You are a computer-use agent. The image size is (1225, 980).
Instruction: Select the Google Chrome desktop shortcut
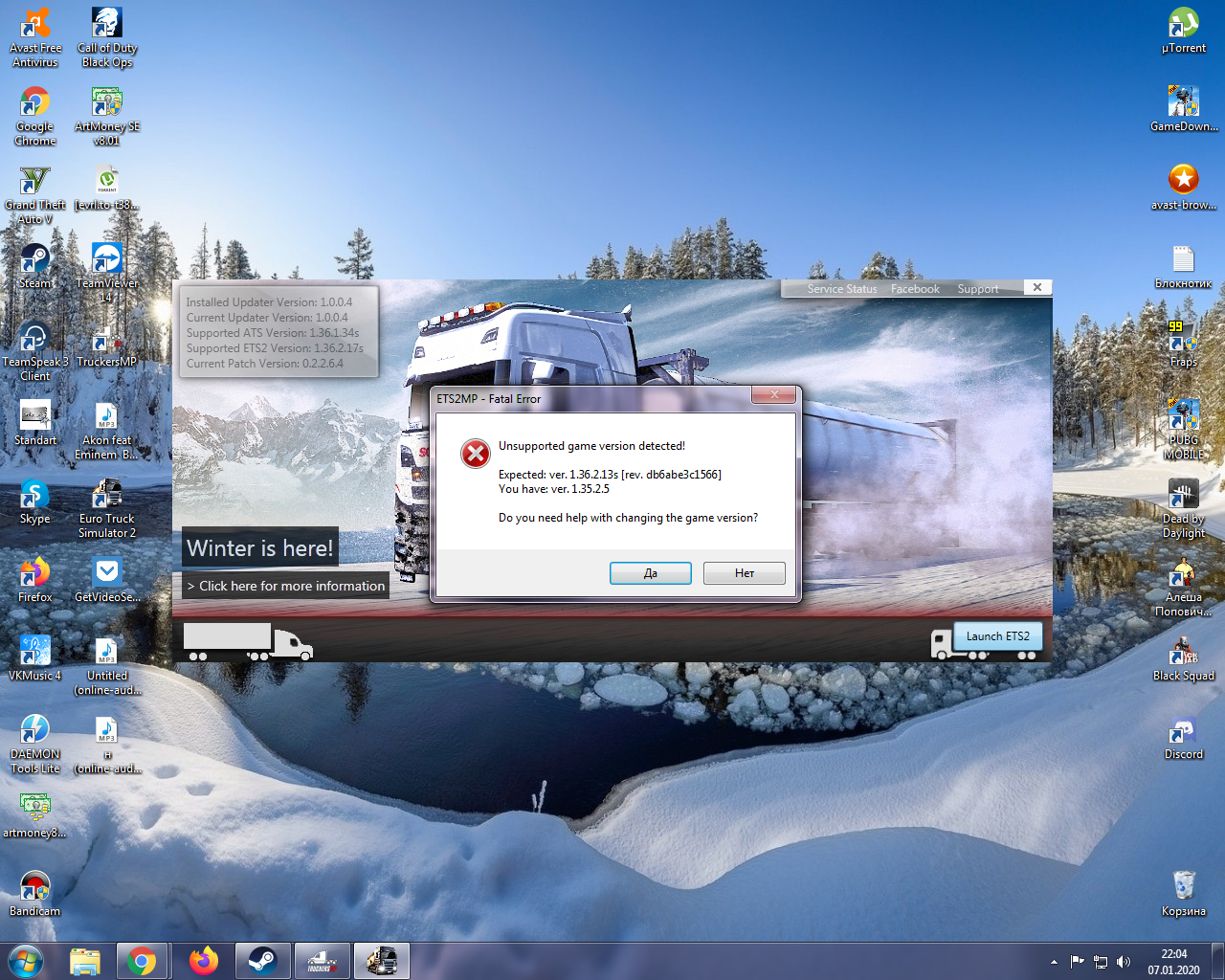pyautogui.click(x=35, y=117)
